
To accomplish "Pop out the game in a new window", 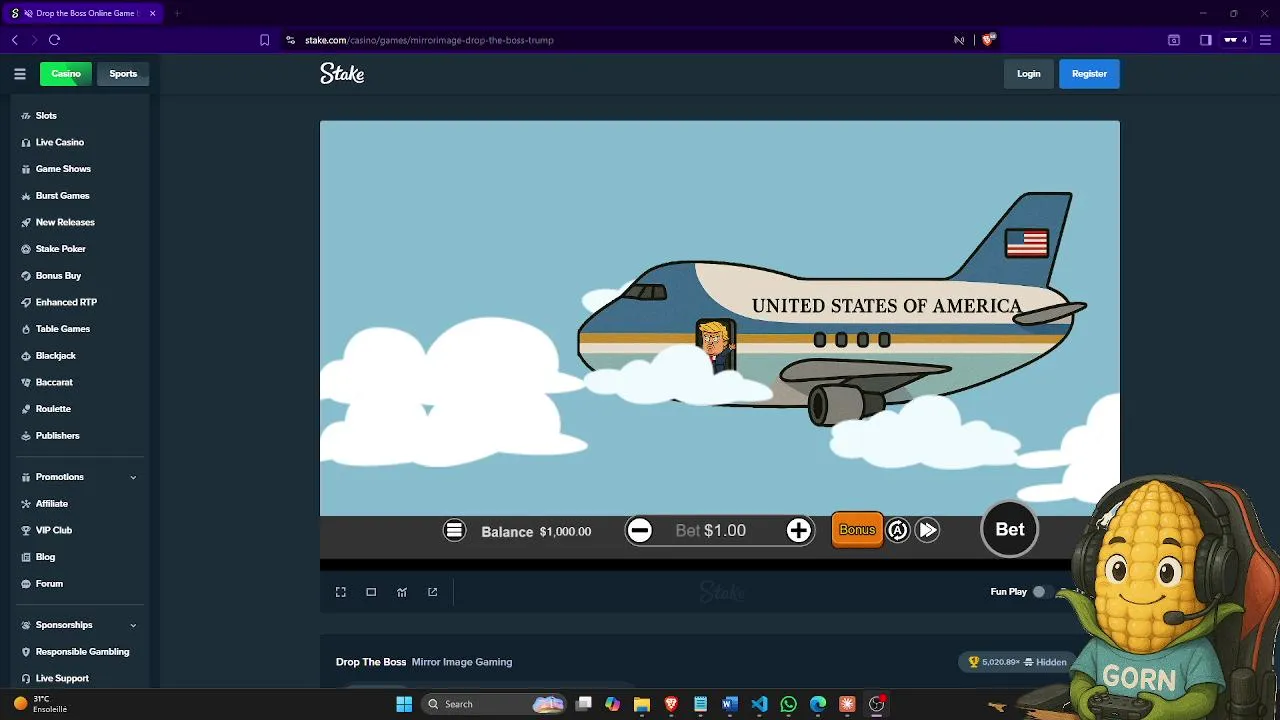I will pos(433,592).
